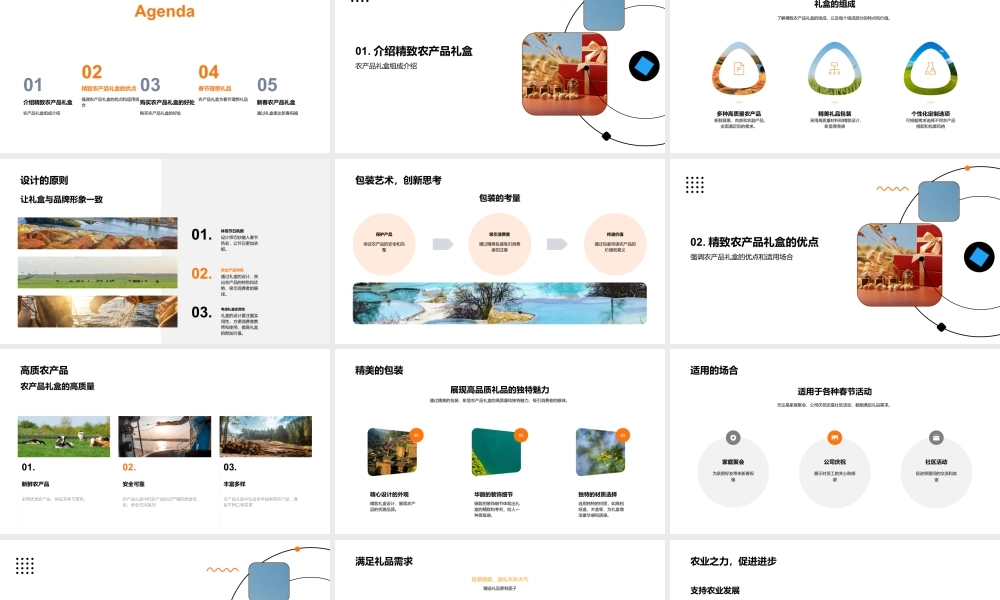This screenshot has height=600, width=1000.
Task: Open the 包装艺术，创新思考 slide thumbnail
Action: click(x=499, y=251)
